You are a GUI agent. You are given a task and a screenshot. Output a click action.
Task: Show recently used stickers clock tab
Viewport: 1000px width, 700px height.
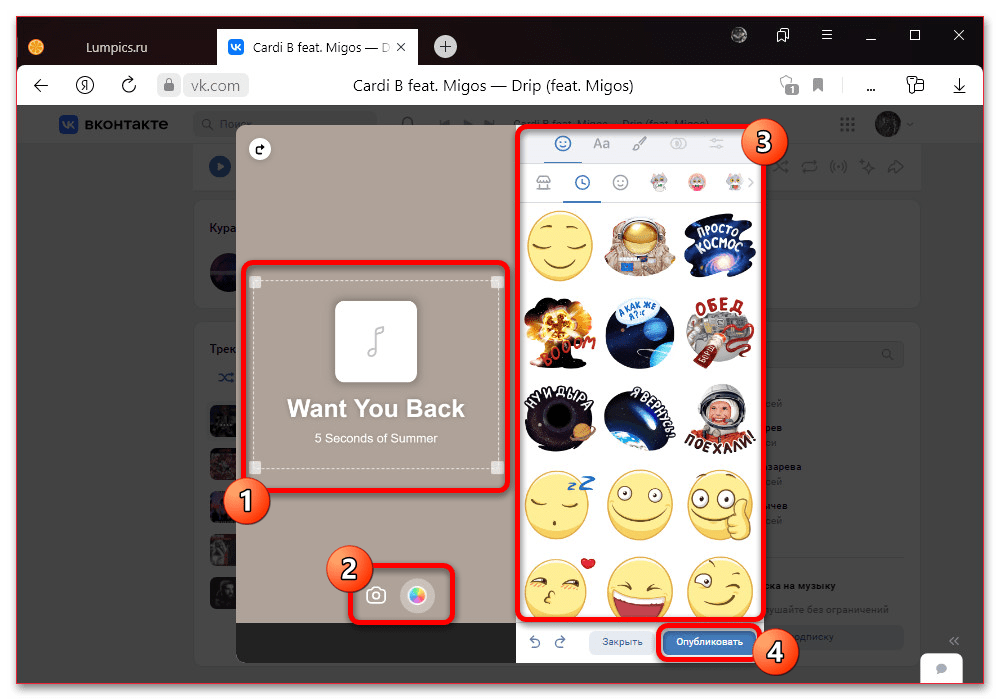582,183
